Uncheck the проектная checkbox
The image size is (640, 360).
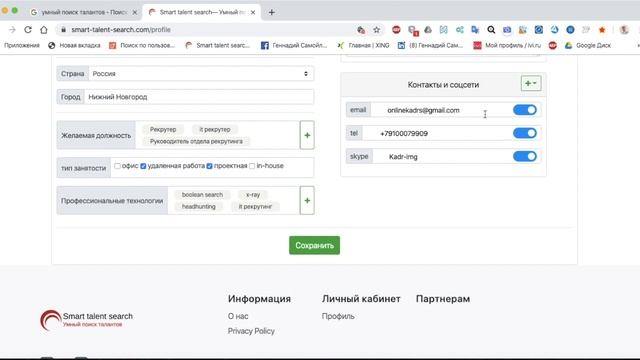coord(209,166)
